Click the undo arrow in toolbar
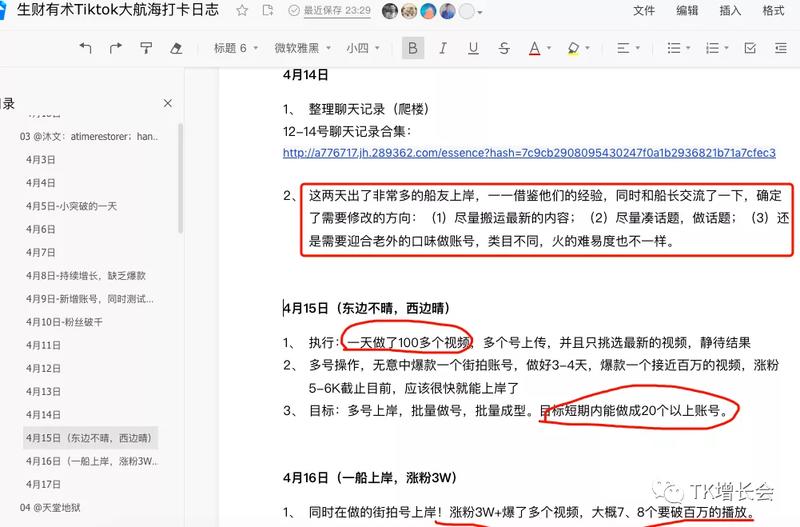 [85, 48]
